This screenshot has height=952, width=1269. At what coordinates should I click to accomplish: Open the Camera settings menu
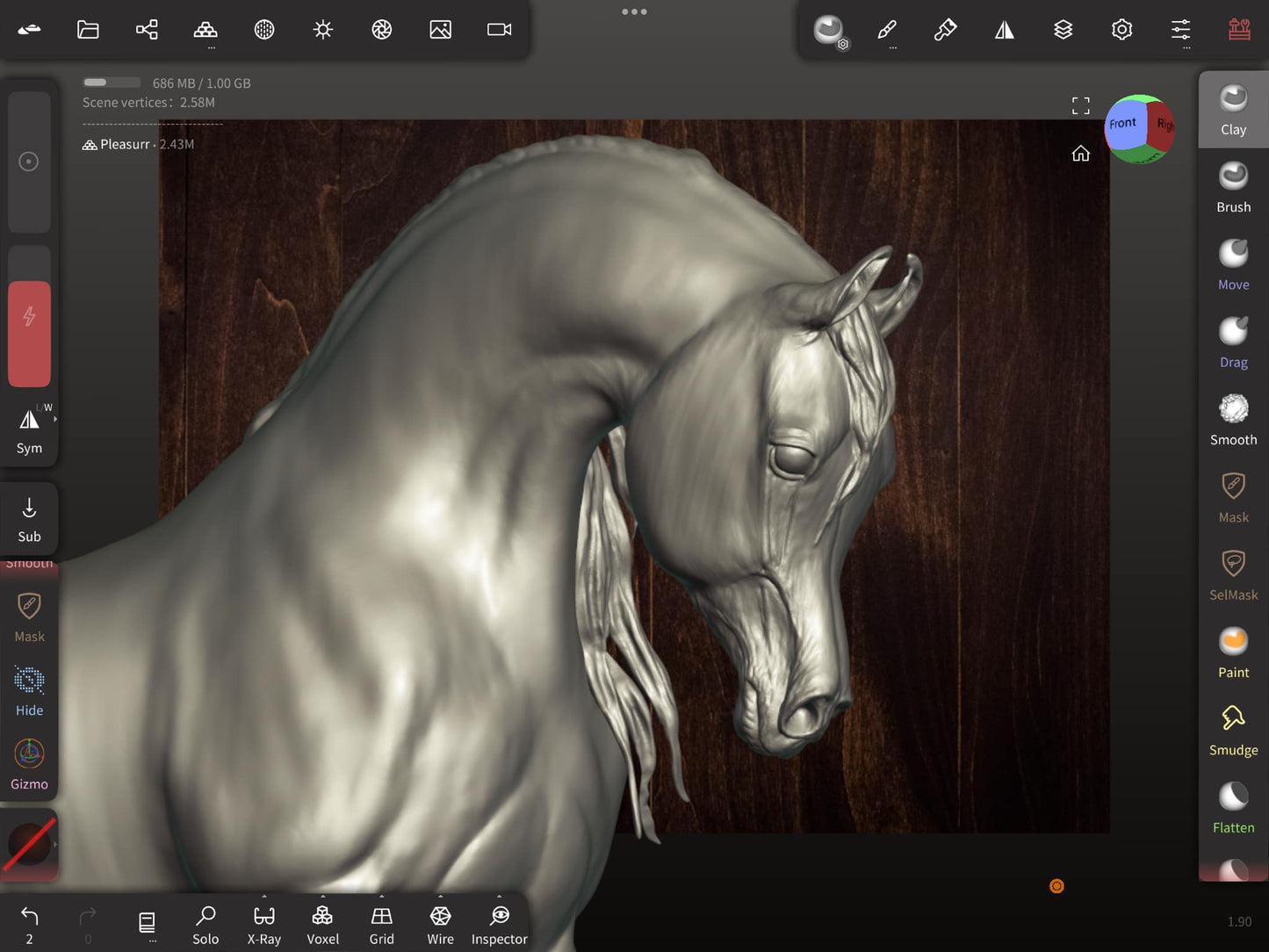pos(499,30)
